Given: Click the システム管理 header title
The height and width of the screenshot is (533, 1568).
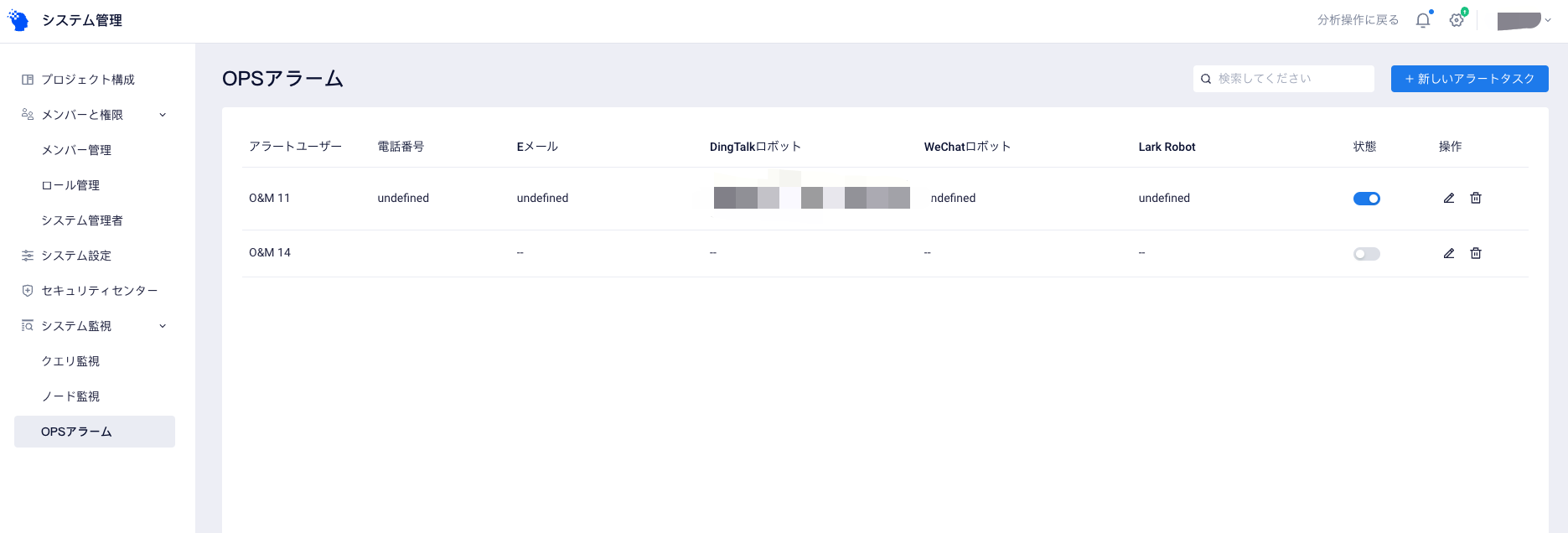Looking at the screenshot, I should [82, 20].
